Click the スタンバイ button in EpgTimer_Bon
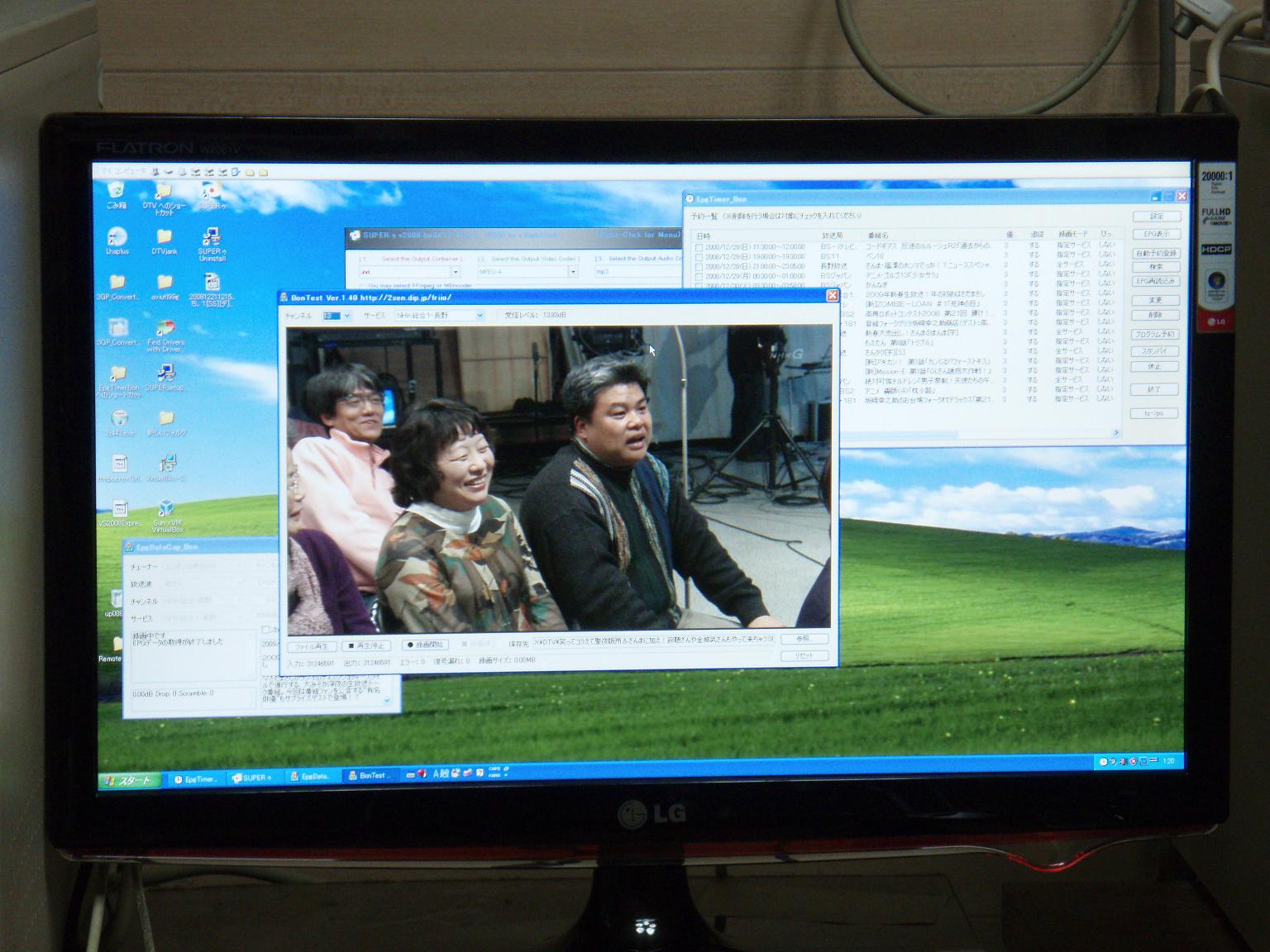The image size is (1270, 952). (x=1156, y=352)
